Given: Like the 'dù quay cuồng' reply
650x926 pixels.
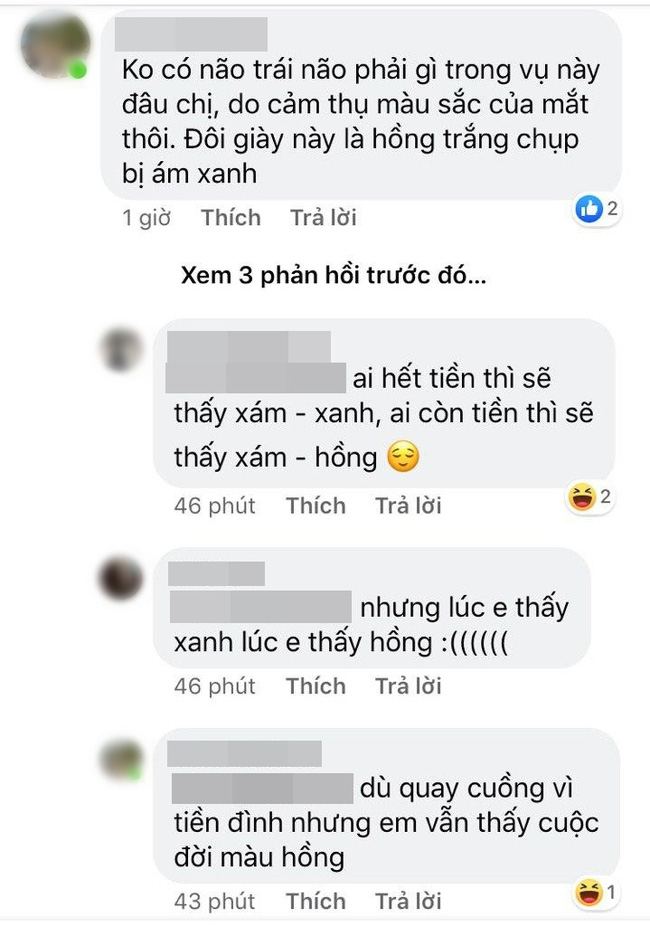Looking at the screenshot, I should pos(316,901).
